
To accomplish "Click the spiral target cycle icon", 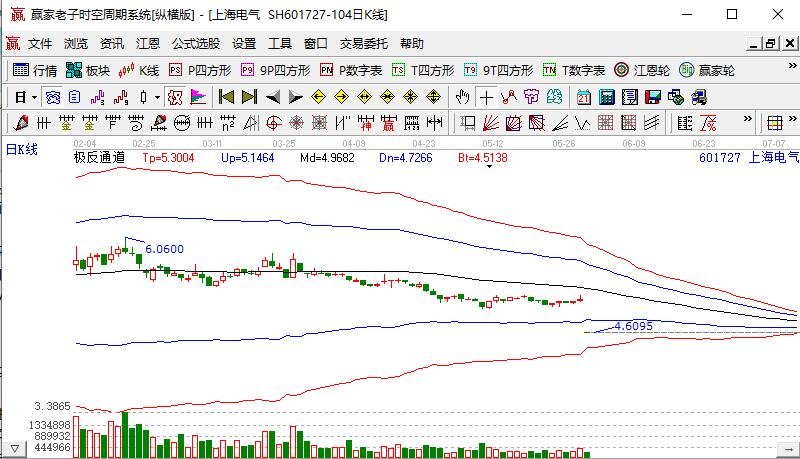I will 274,123.
